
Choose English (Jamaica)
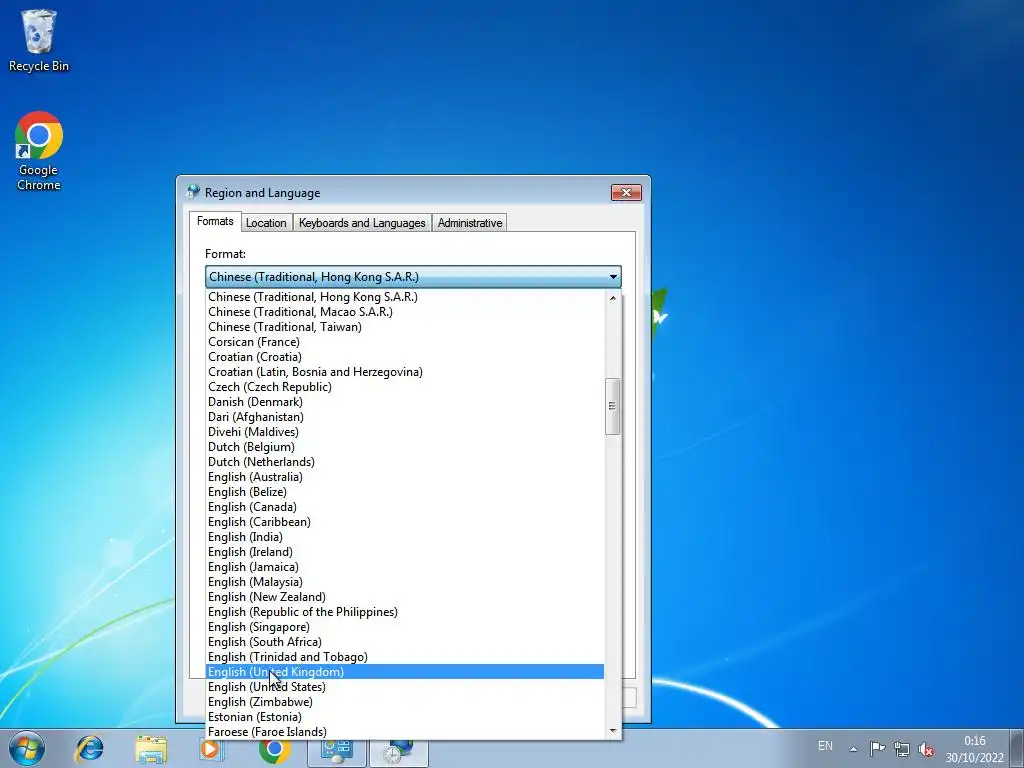coord(405,567)
